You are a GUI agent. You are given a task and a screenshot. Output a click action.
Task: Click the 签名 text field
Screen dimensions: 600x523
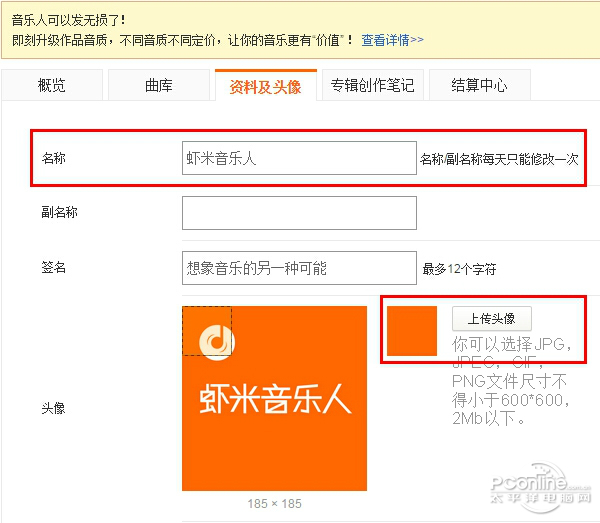[x=299, y=268]
